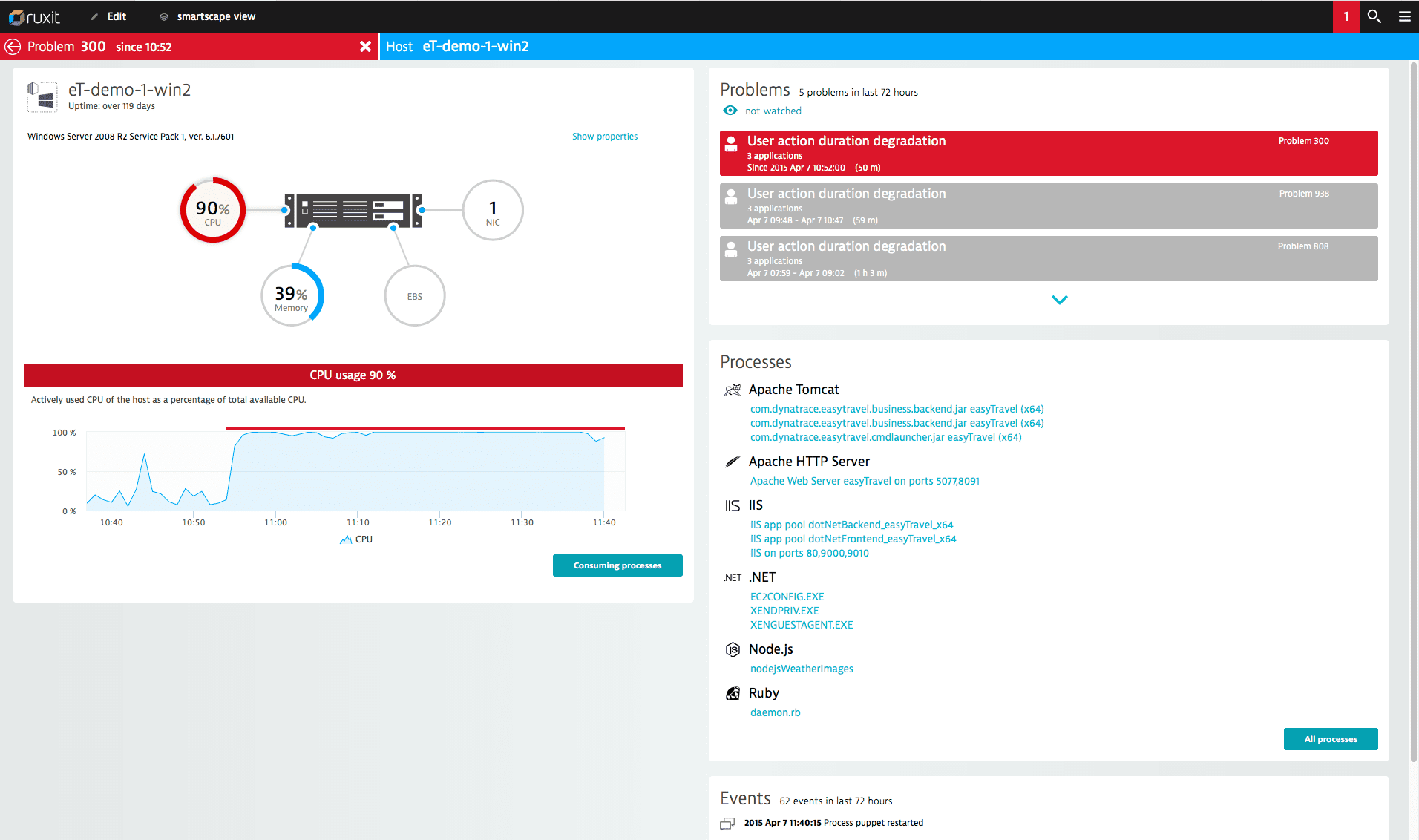Click the IIS icon
1419x840 pixels.
733,505
